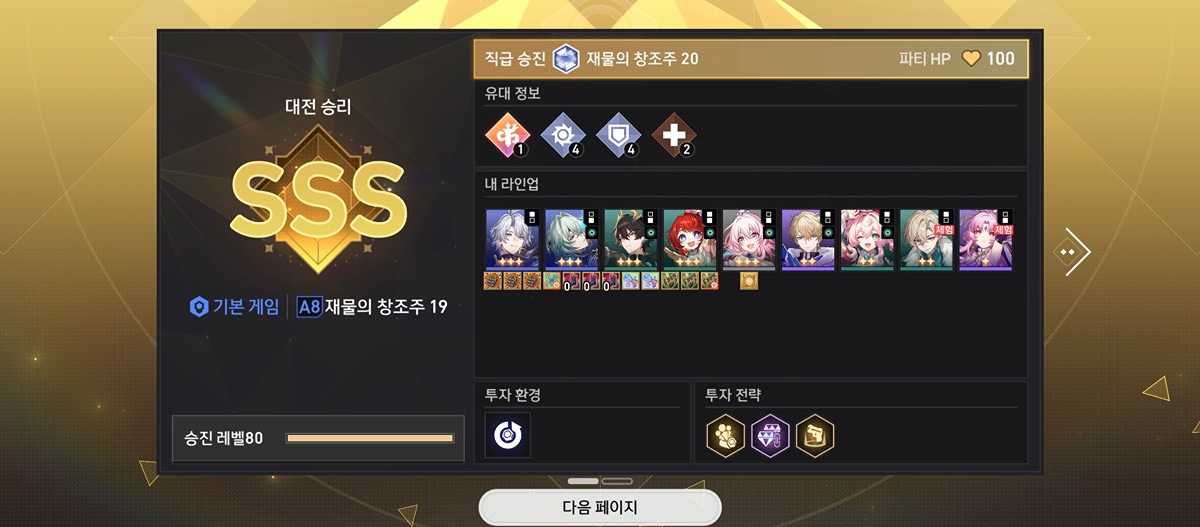Select the gold people strategy hexagon icon
The width and height of the screenshot is (1200, 527).
click(x=726, y=435)
